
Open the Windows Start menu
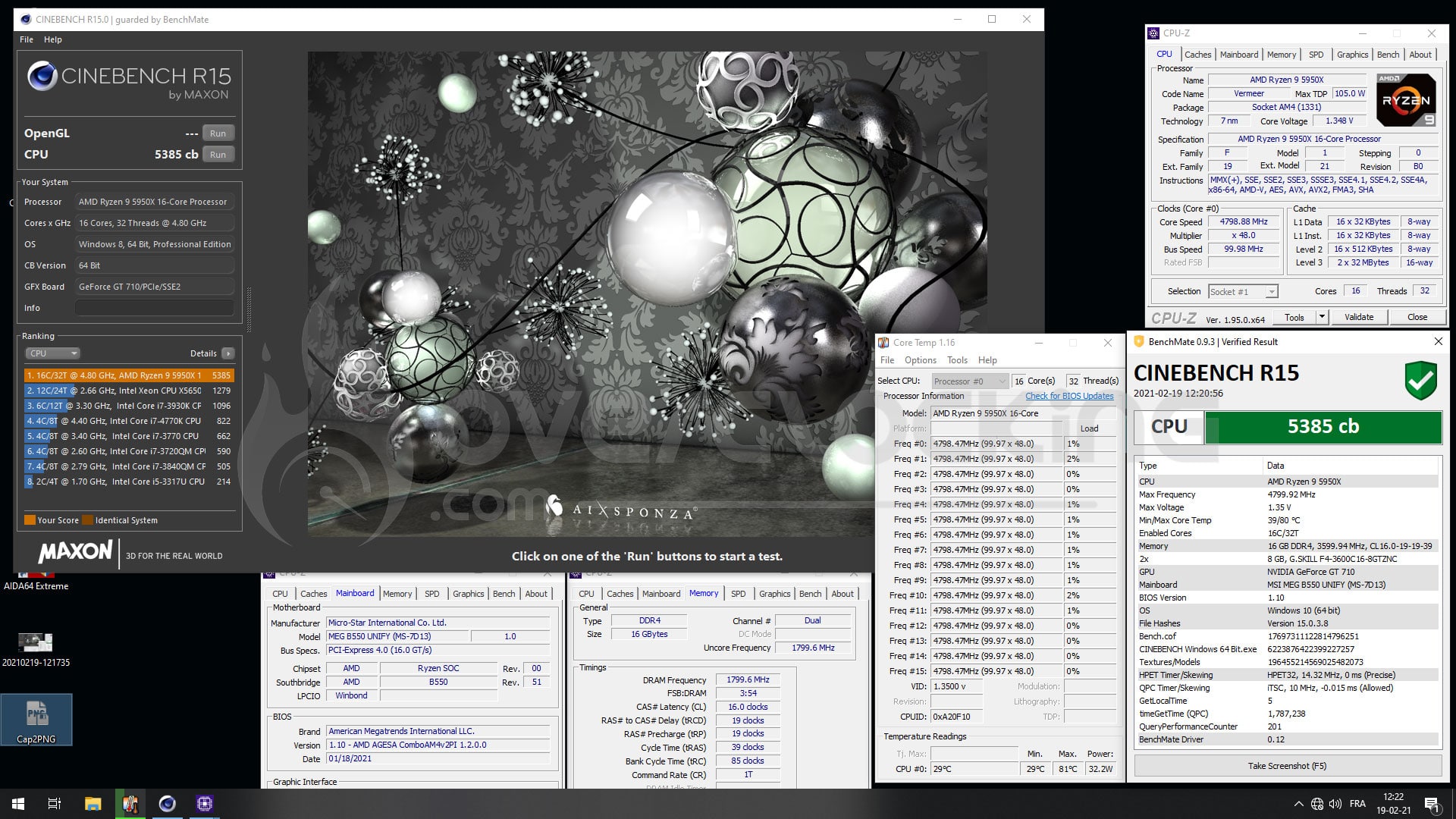17,804
